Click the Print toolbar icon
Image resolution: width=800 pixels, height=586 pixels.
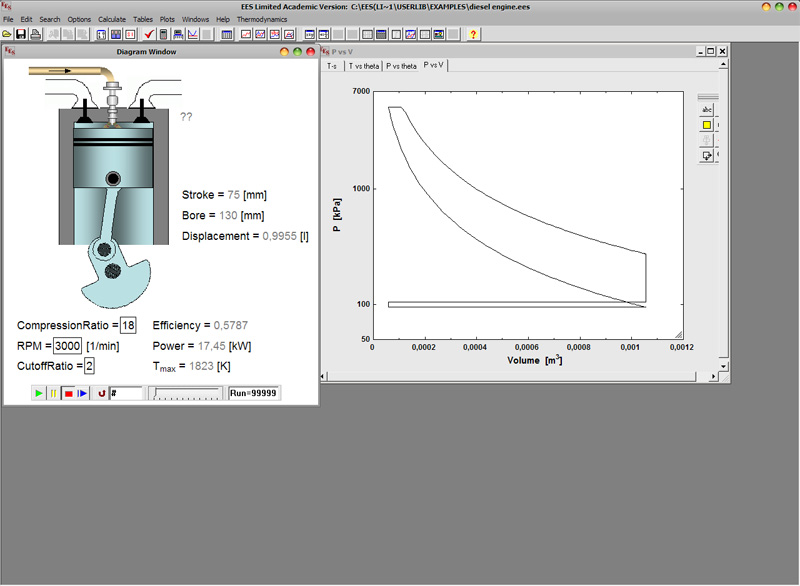click(35, 34)
